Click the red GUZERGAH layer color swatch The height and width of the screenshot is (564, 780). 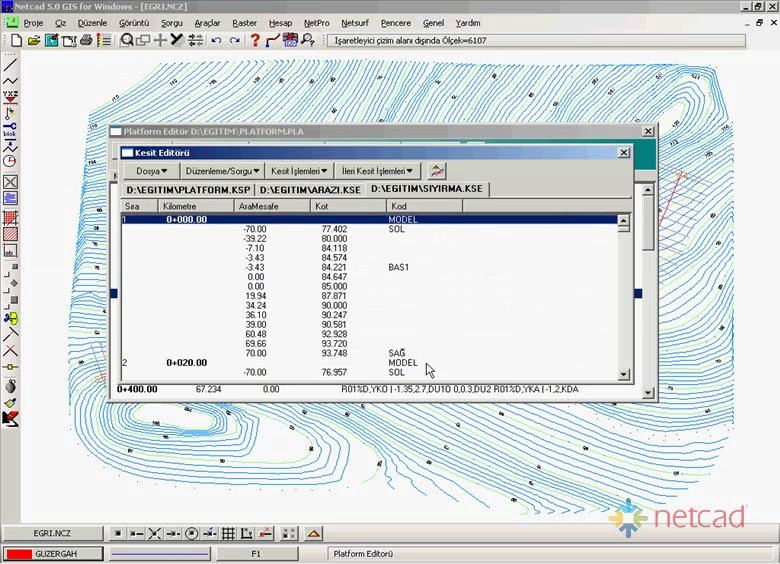[19, 554]
